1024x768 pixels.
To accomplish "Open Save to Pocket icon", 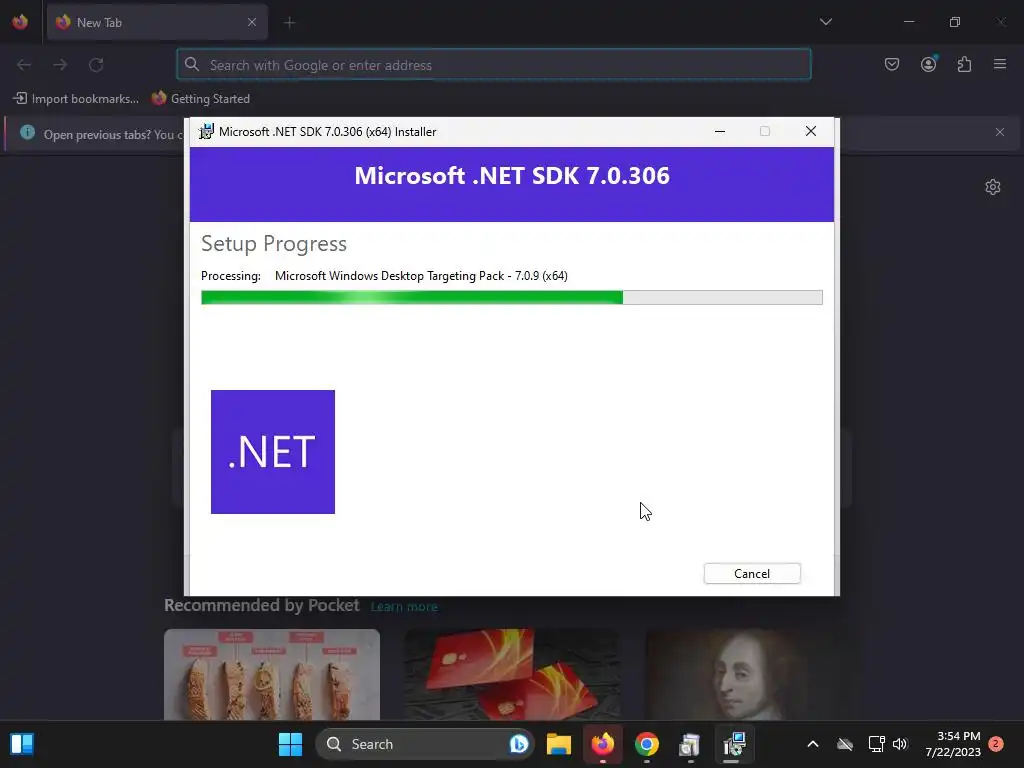I will pyautogui.click(x=891, y=64).
